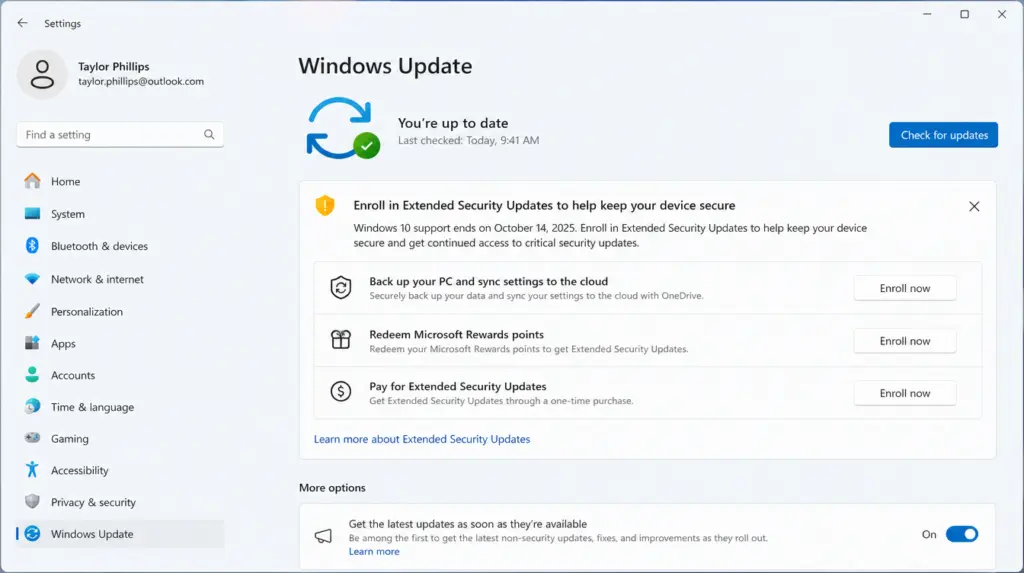Click the Home house icon
This screenshot has height=573, width=1024.
click(x=32, y=181)
